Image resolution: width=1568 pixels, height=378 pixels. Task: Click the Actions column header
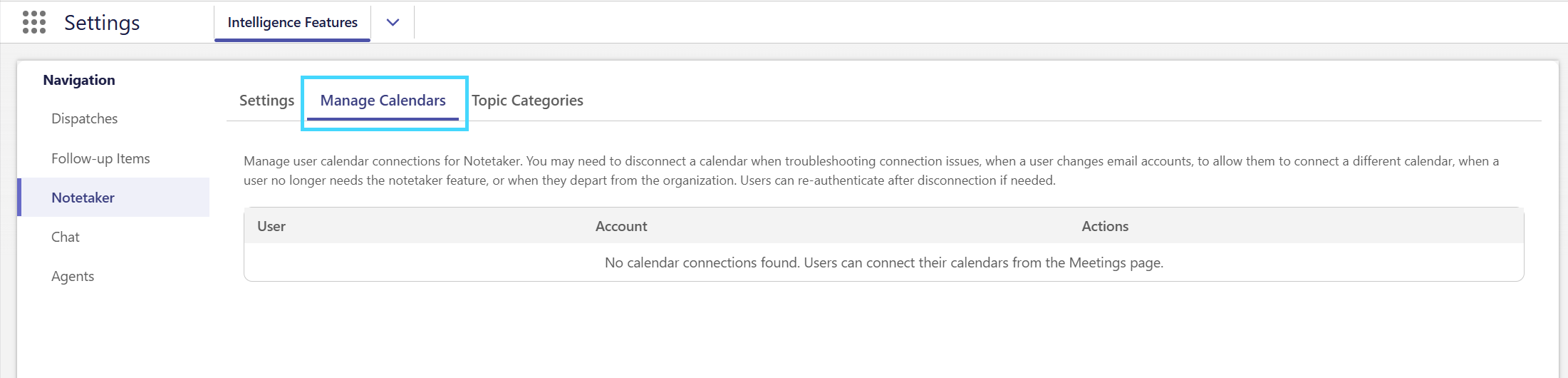click(1105, 226)
